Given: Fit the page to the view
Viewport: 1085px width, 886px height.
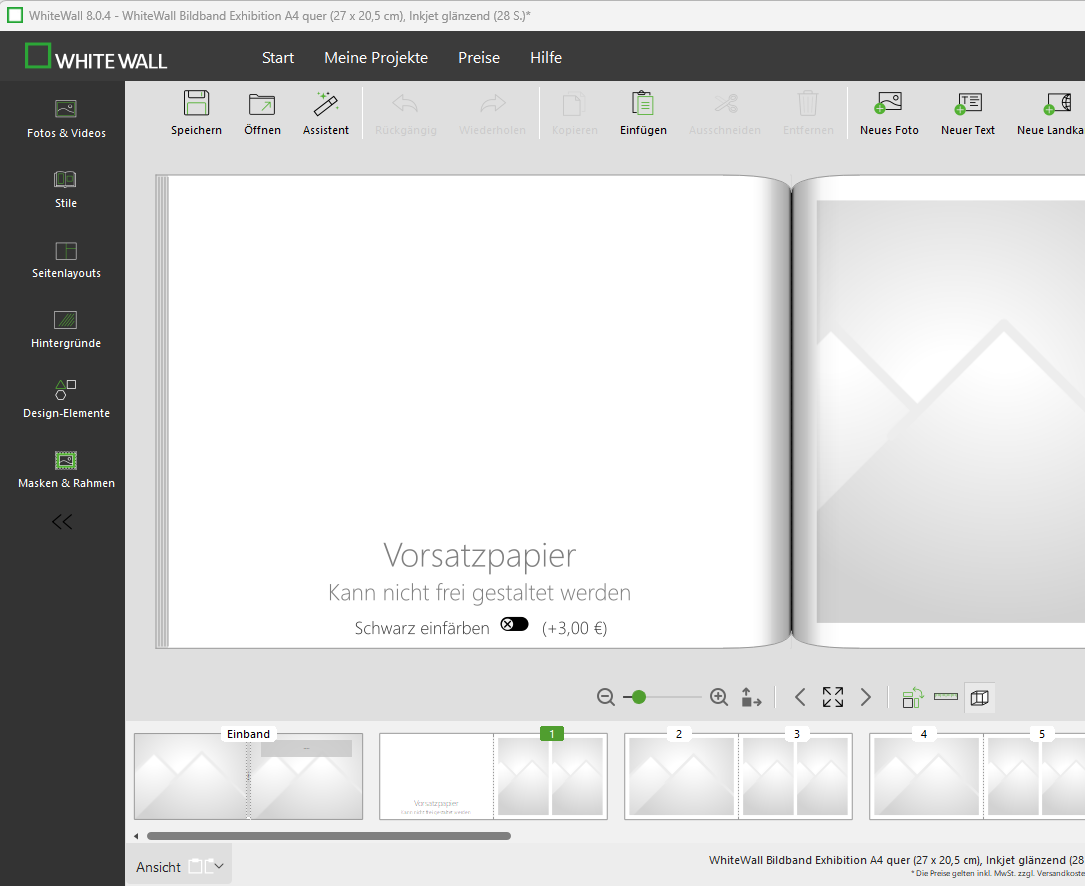Looking at the screenshot, I should (832, 697).
